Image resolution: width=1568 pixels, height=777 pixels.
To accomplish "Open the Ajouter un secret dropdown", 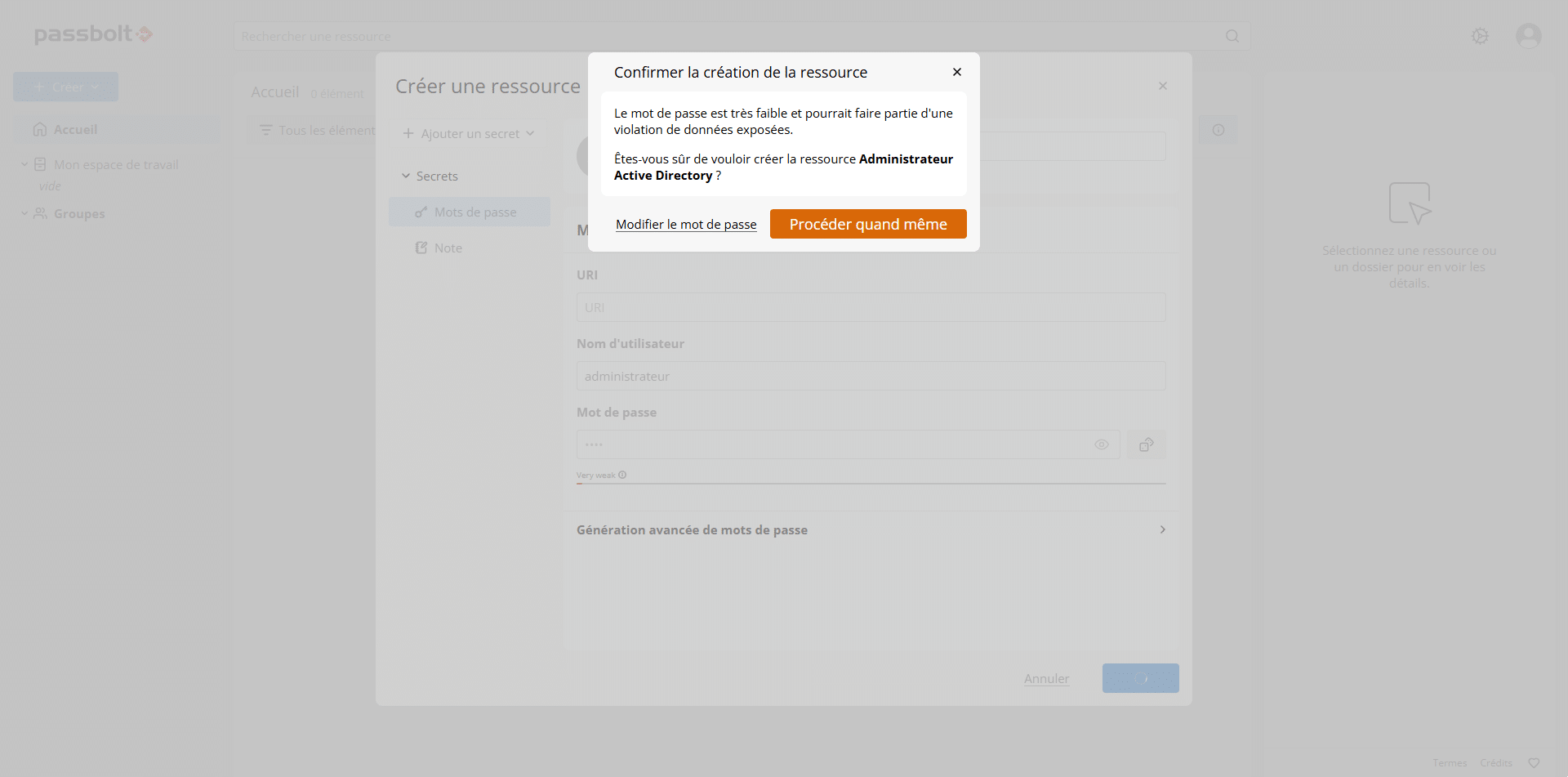I will pyautogui.click(x=469, y=133).
